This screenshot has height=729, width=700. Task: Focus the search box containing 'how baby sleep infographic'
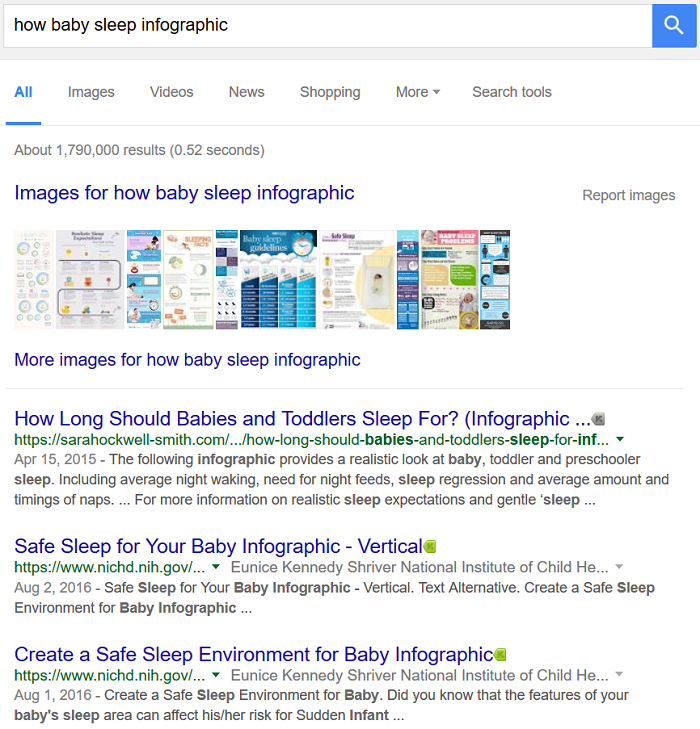click(328, 26)
